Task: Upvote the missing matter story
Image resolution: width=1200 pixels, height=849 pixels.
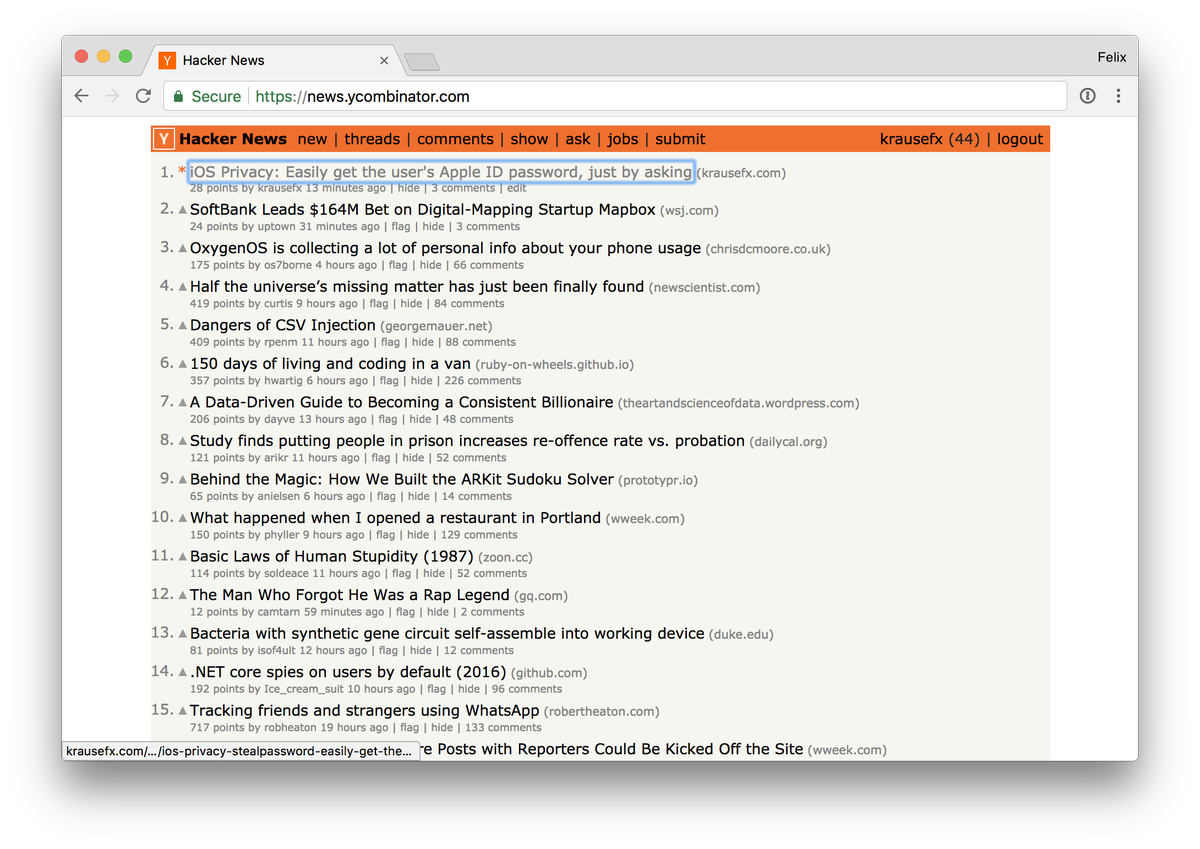Action: [183, 287]
